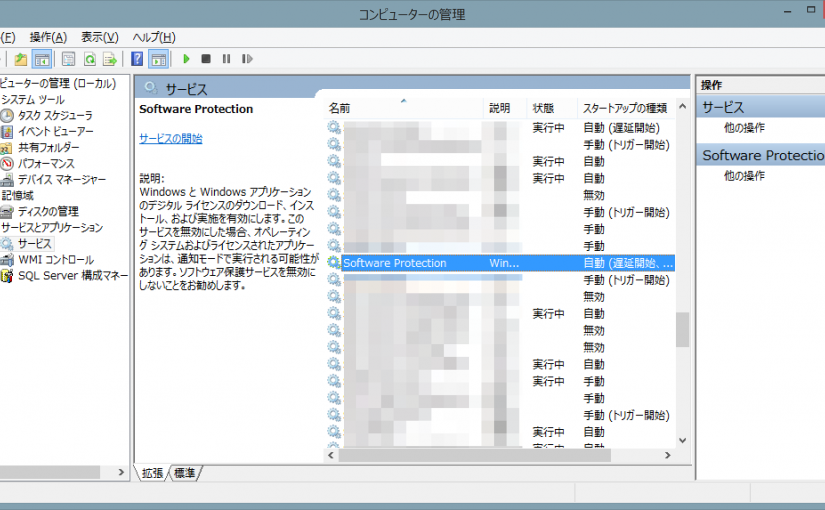The height and width of the screenshot is (510, 825).
Task: Switch to the 標準 tab
Action: 185,472
